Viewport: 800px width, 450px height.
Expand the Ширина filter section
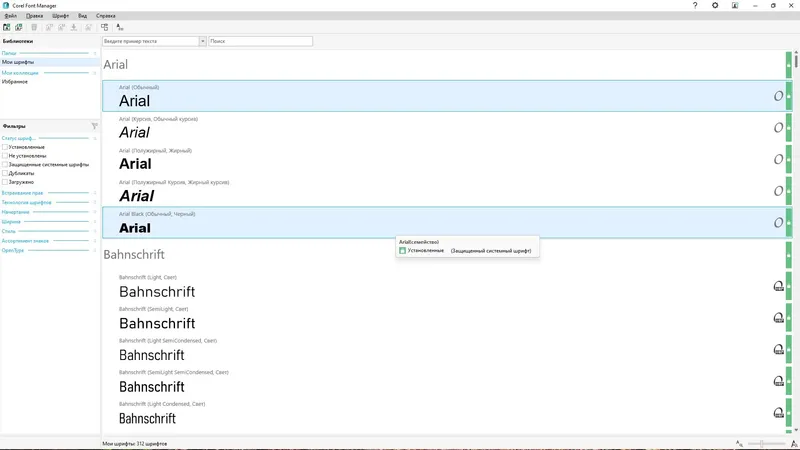(x=95, y=222)
